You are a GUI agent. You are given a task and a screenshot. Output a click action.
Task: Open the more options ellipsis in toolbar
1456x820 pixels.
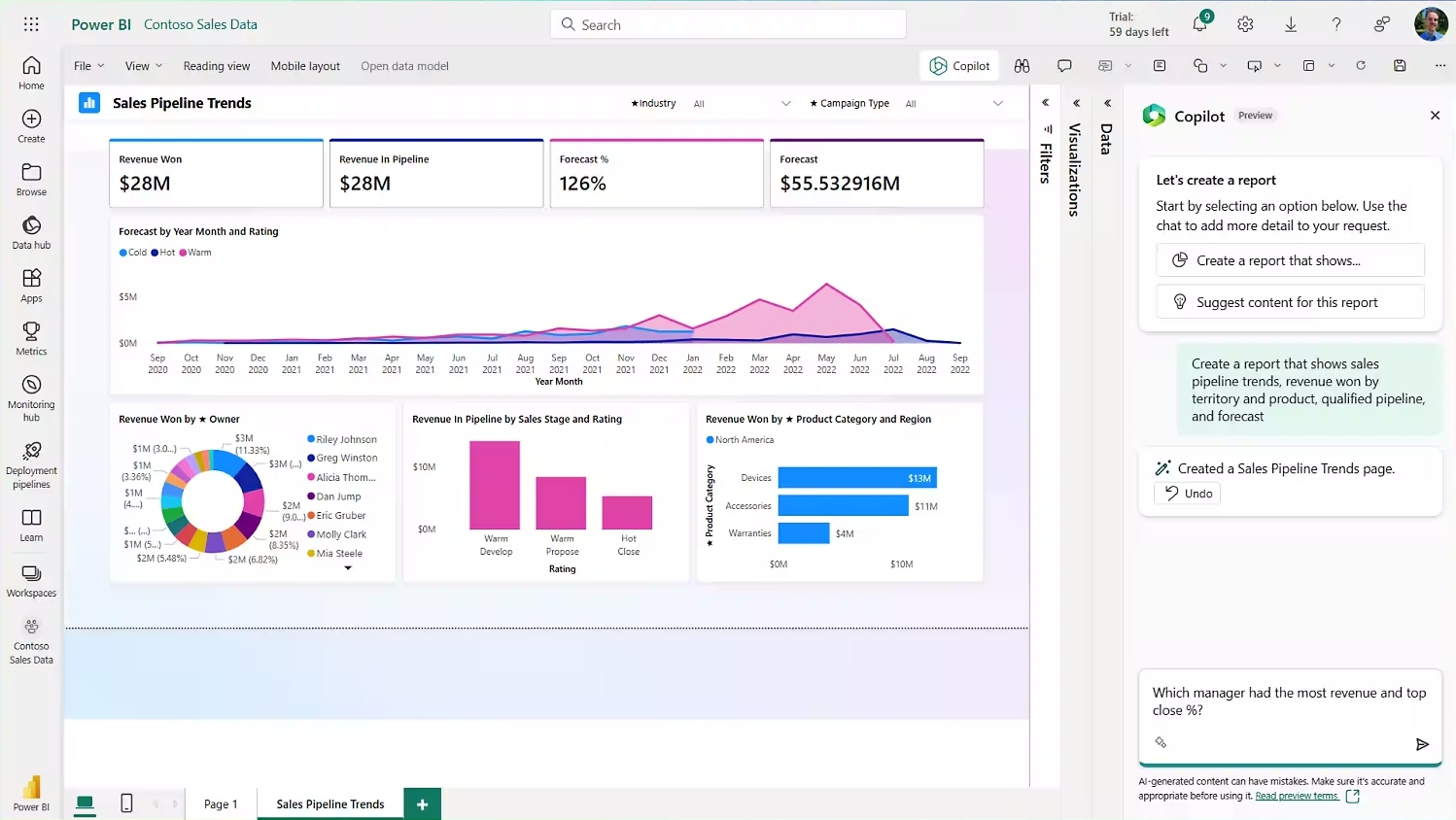(x=1439, y=66)
